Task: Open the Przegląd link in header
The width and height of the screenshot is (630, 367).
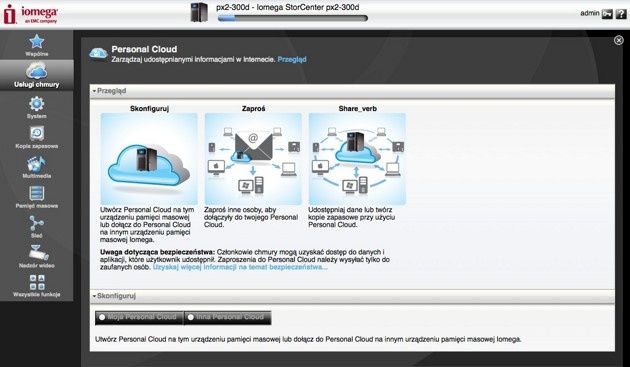Action: (292, 59)
